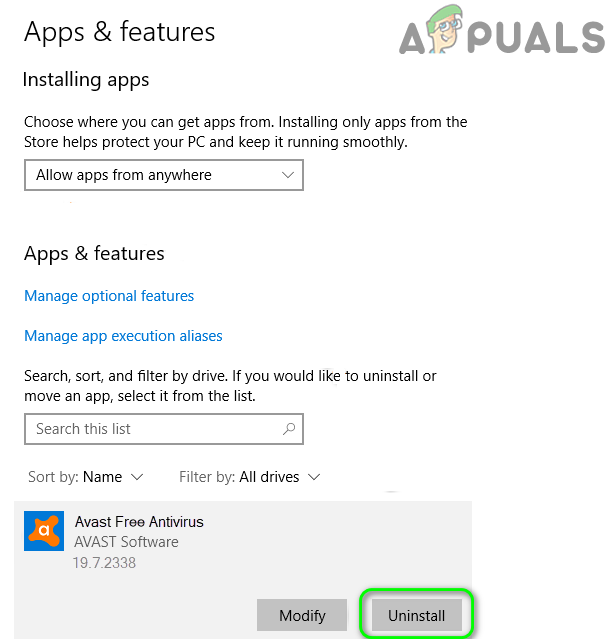
Task: Click the Avast version number 19.7.2338
Action: [x=104, y=563]
